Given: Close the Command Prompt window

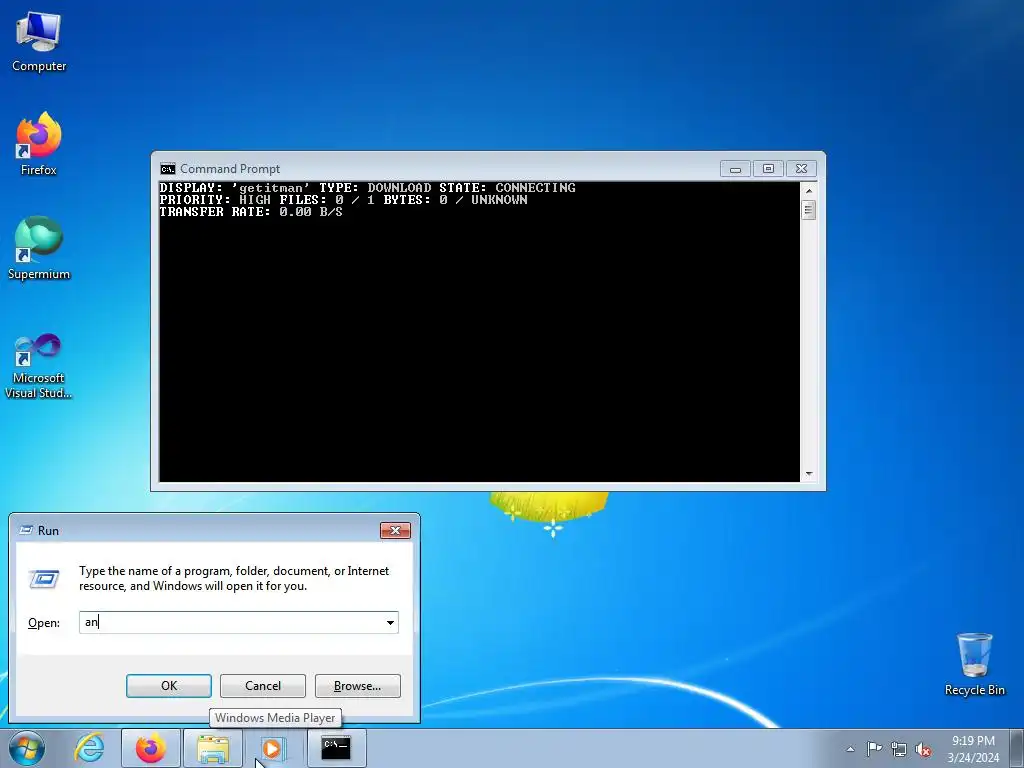Looking at the screenshot, I should [802, 169].
